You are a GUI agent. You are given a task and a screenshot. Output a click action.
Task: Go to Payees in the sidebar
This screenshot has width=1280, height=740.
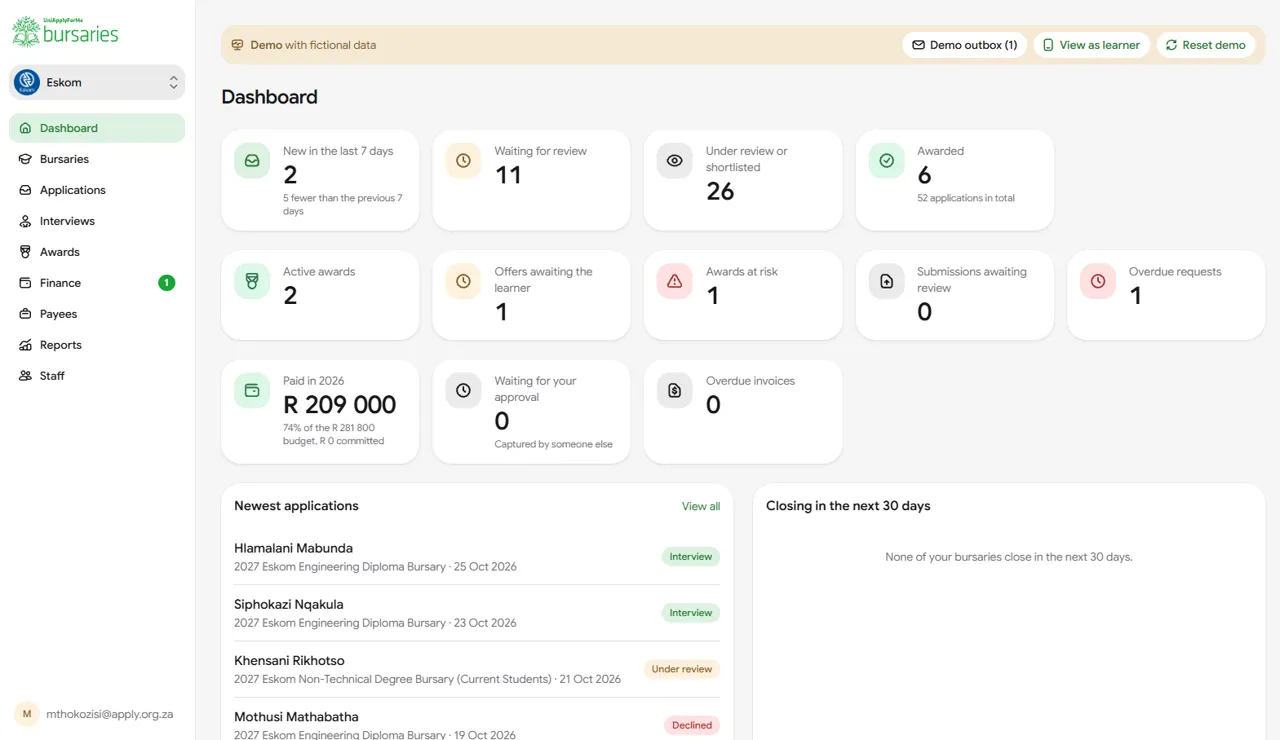coord(97,314)
